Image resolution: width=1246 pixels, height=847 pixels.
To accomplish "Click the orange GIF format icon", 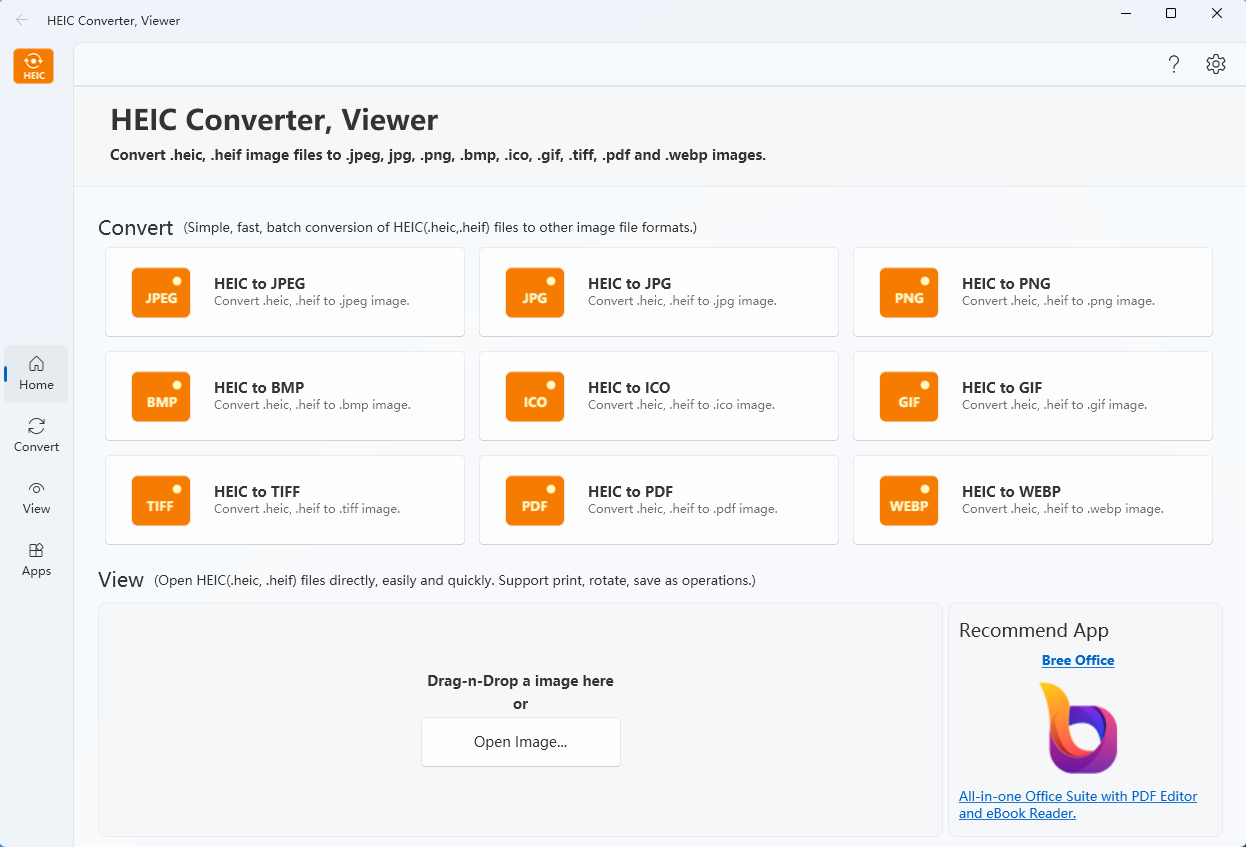I will [909, 397].
